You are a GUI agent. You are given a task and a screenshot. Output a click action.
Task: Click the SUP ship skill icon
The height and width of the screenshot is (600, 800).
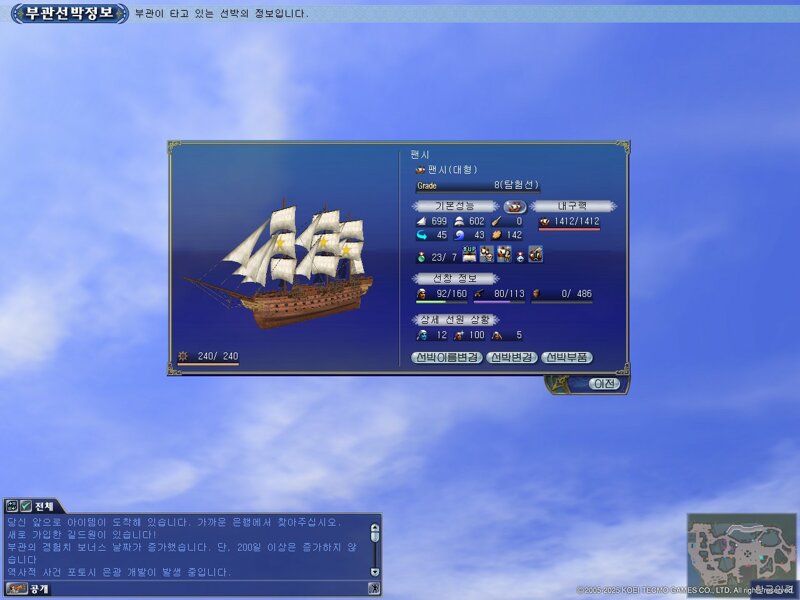click(469, 254)
